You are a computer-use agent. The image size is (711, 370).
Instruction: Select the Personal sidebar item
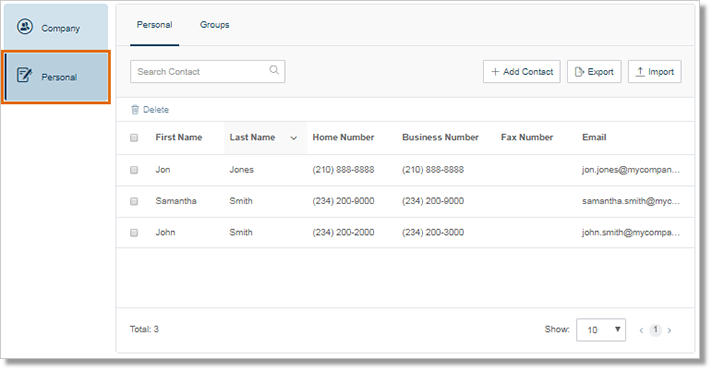click(56, 77)
